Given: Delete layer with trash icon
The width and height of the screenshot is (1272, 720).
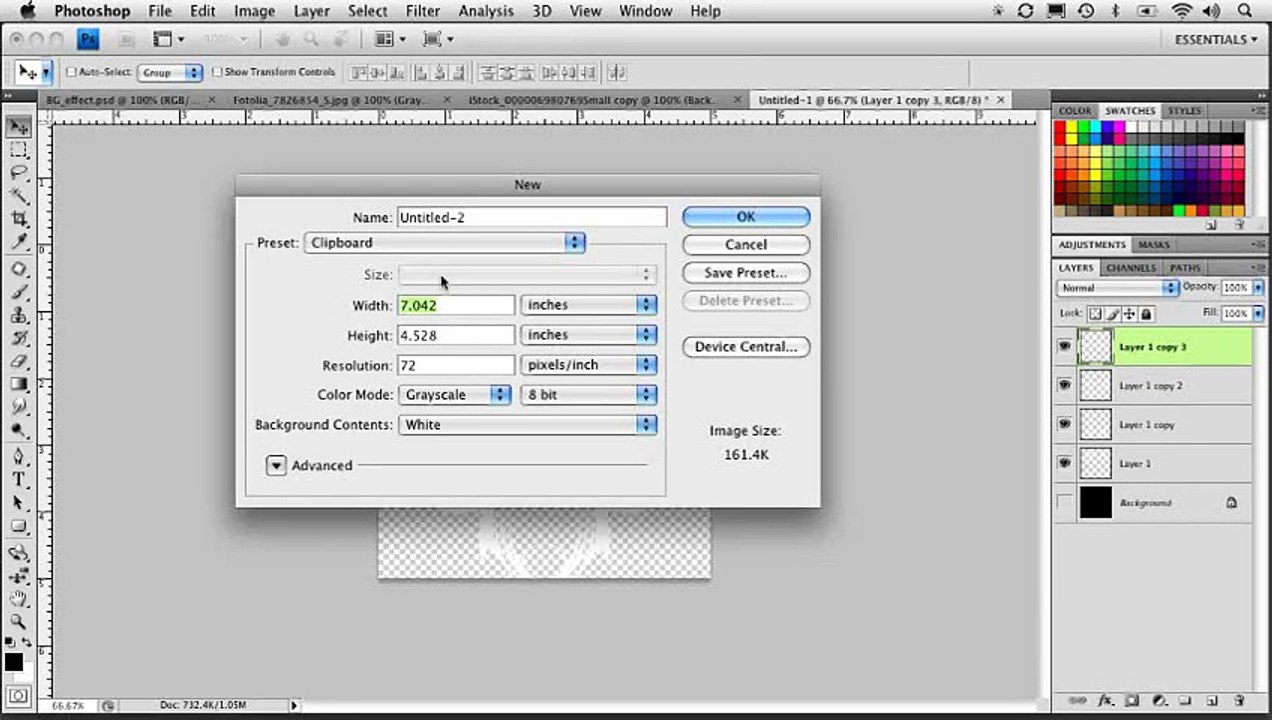Looking at the screenshot, I should (x=1239, y=700).
